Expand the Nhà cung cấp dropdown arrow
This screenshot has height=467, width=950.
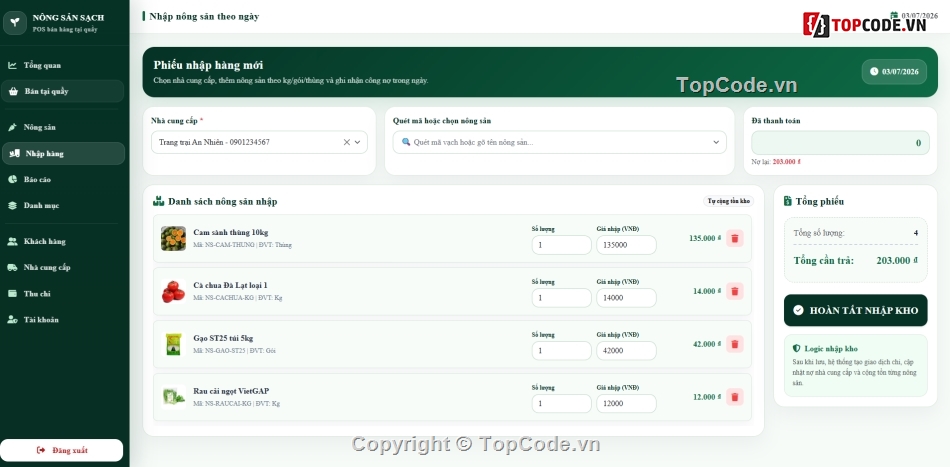[357, 142]
